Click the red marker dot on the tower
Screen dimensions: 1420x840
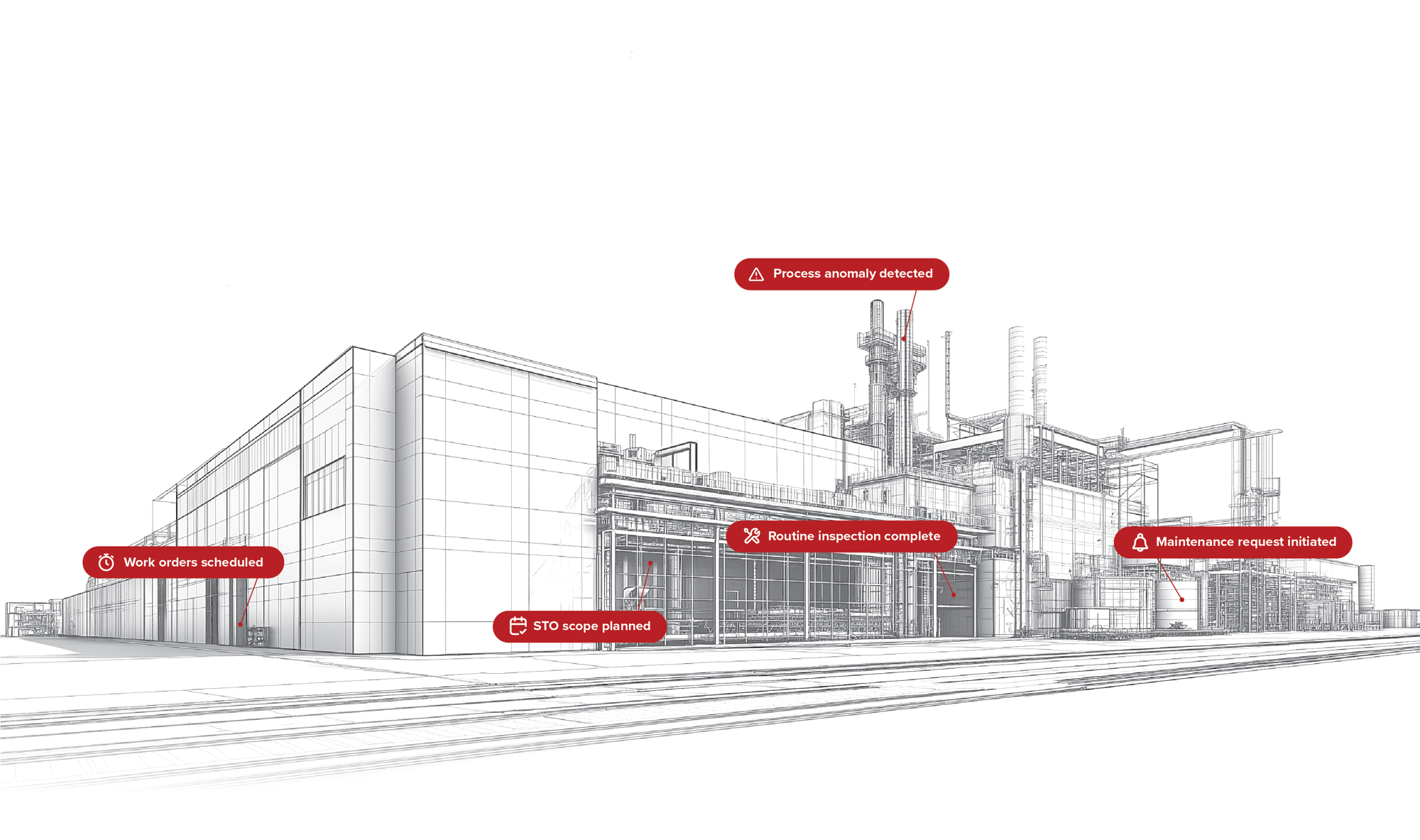(x=903, y=339)
